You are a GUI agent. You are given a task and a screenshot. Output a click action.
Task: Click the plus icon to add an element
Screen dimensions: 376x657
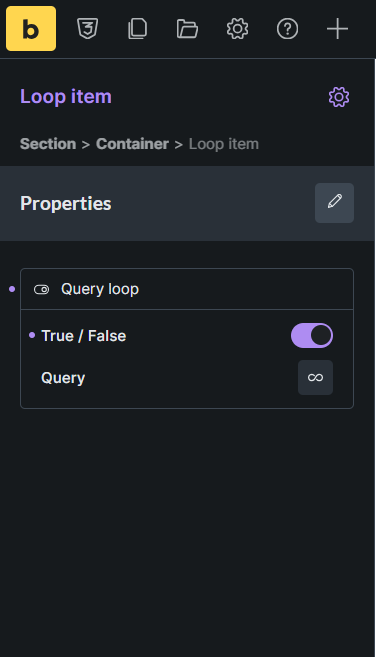tap(337, 29)
